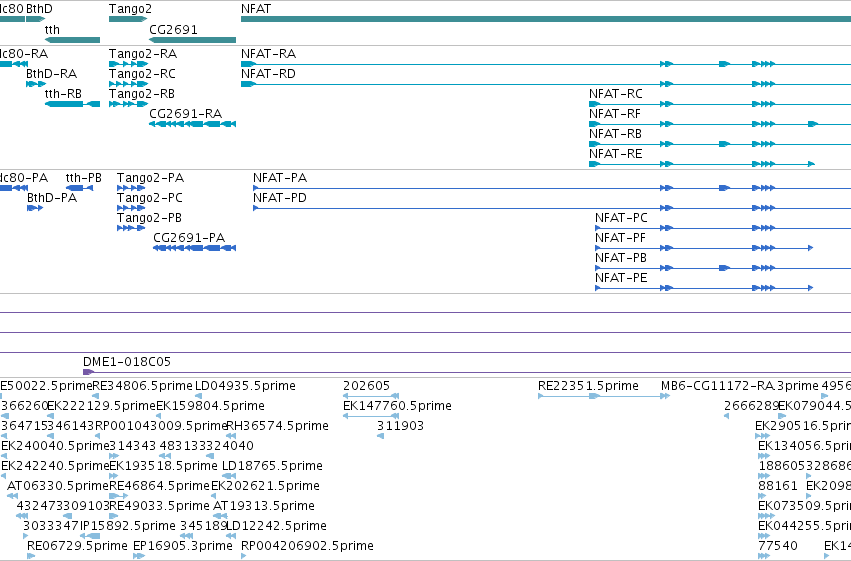Click the Tango2-RC transcript label
The width and height of the screenshot is (851, 561).
(x=142, y=74)
